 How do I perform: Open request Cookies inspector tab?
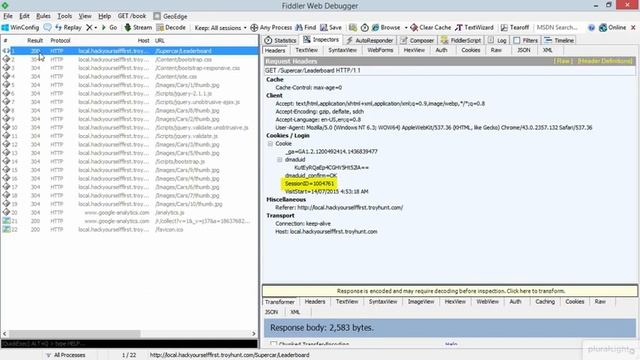point(471,50)
